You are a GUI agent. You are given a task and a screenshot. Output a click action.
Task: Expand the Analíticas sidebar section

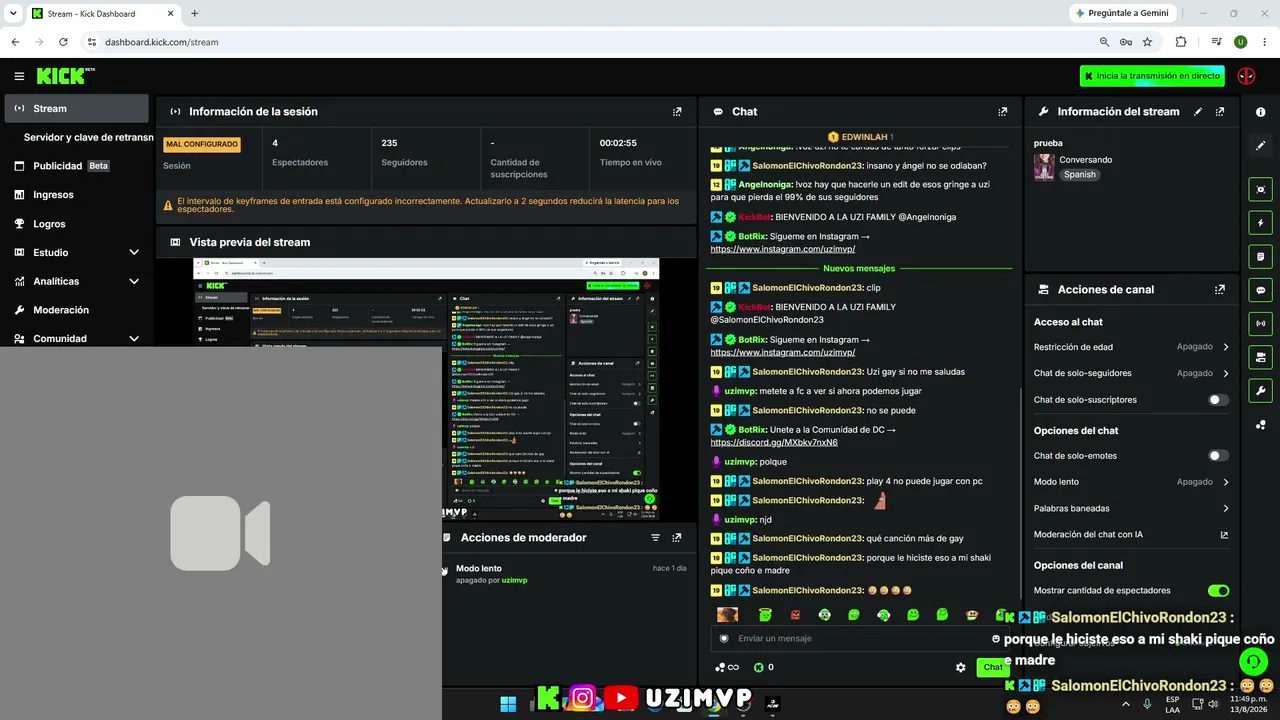point(76,282)
